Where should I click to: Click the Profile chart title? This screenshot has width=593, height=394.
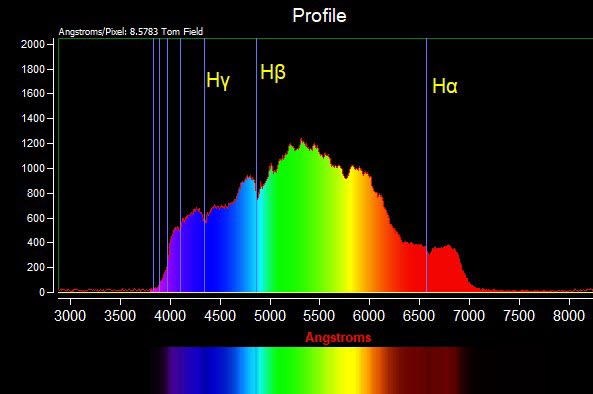point(319,16)
